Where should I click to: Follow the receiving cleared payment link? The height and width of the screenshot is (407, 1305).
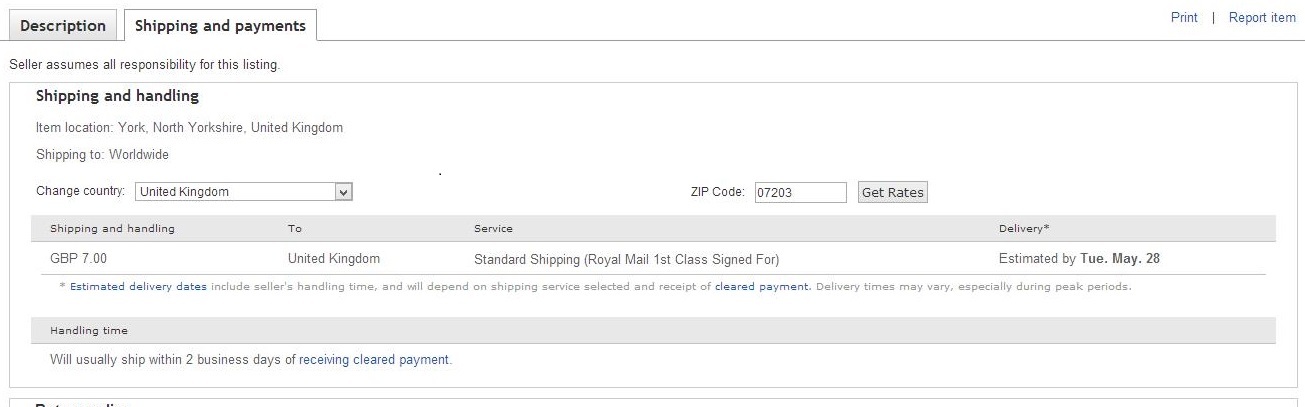375,360
